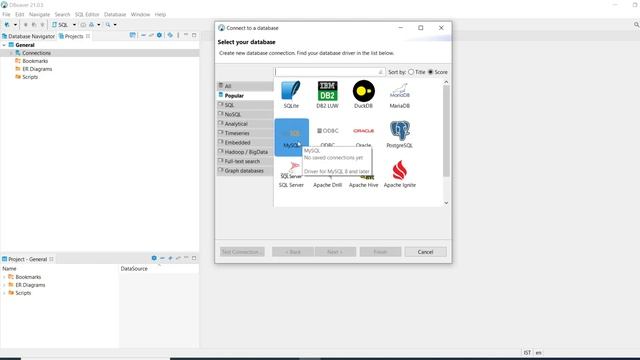
Task: Click the navigator settings gear icon
Action: point(160,36)
